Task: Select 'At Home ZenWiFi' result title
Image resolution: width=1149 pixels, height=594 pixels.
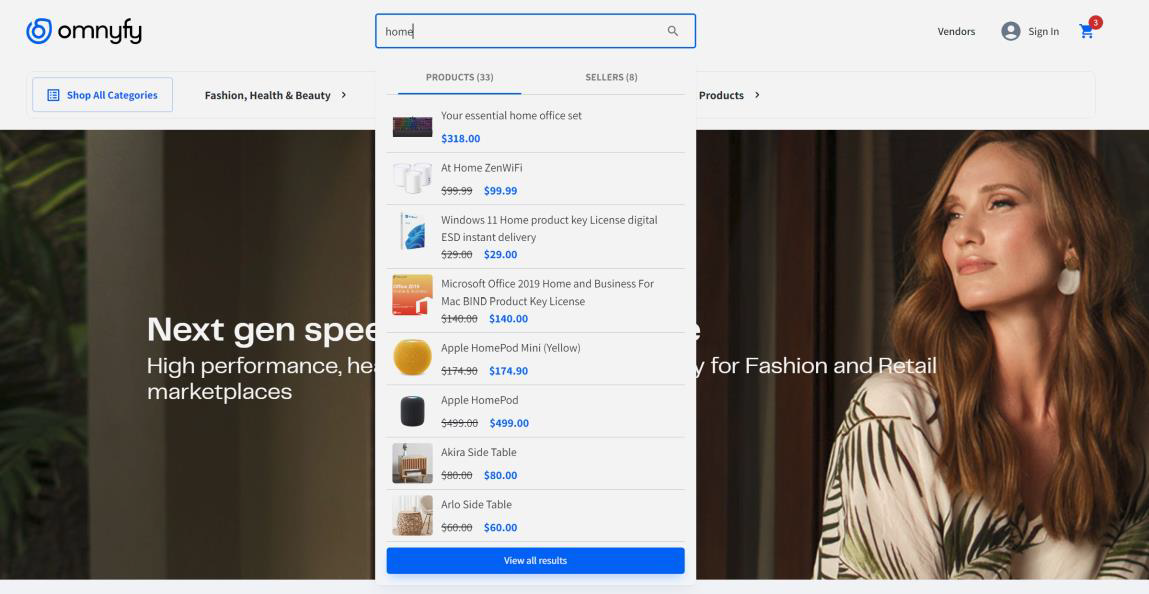Action: [x=481, y=168]
